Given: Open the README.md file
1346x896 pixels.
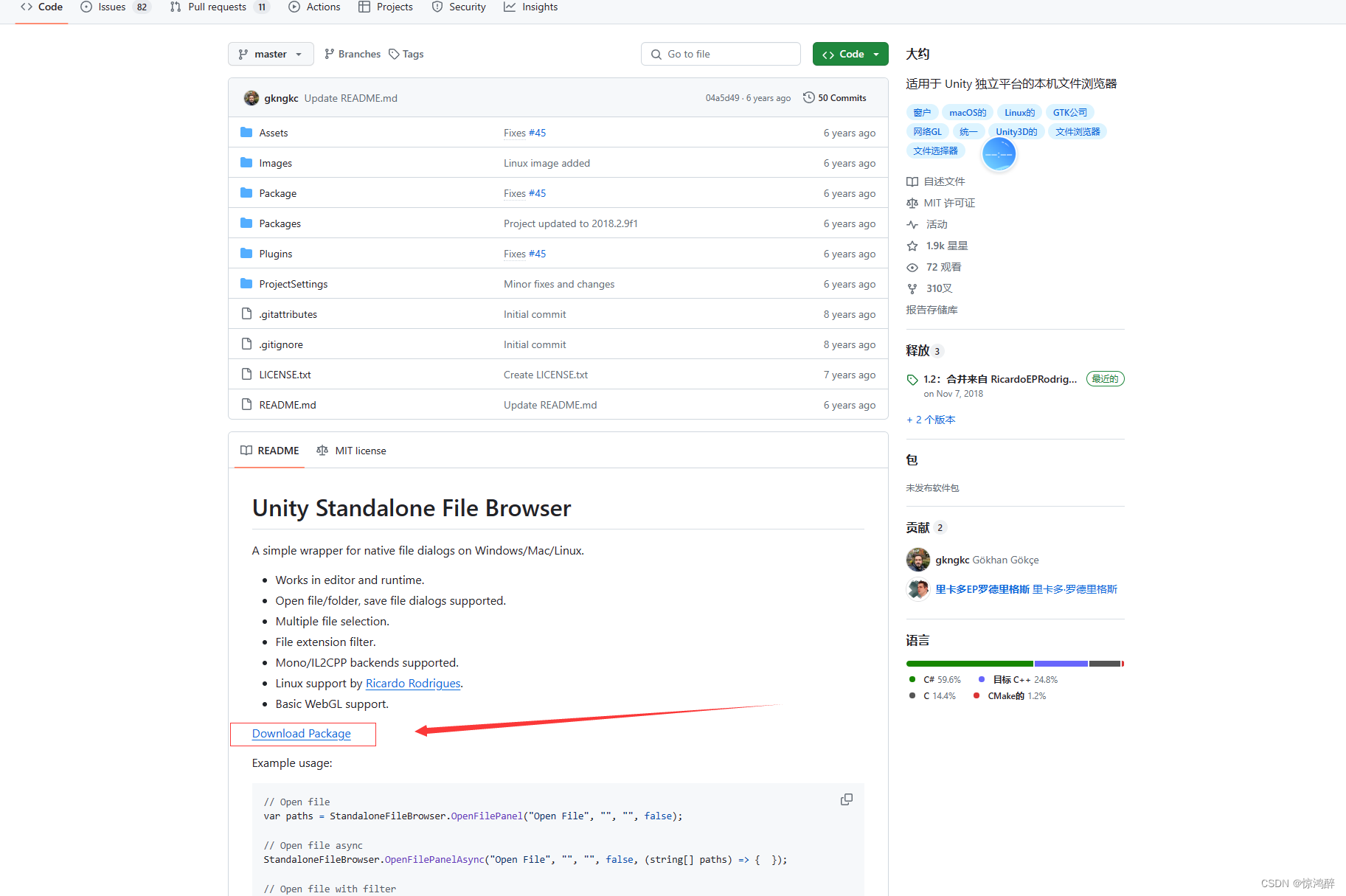Looking at the screenshot, I should click(288, 405).
